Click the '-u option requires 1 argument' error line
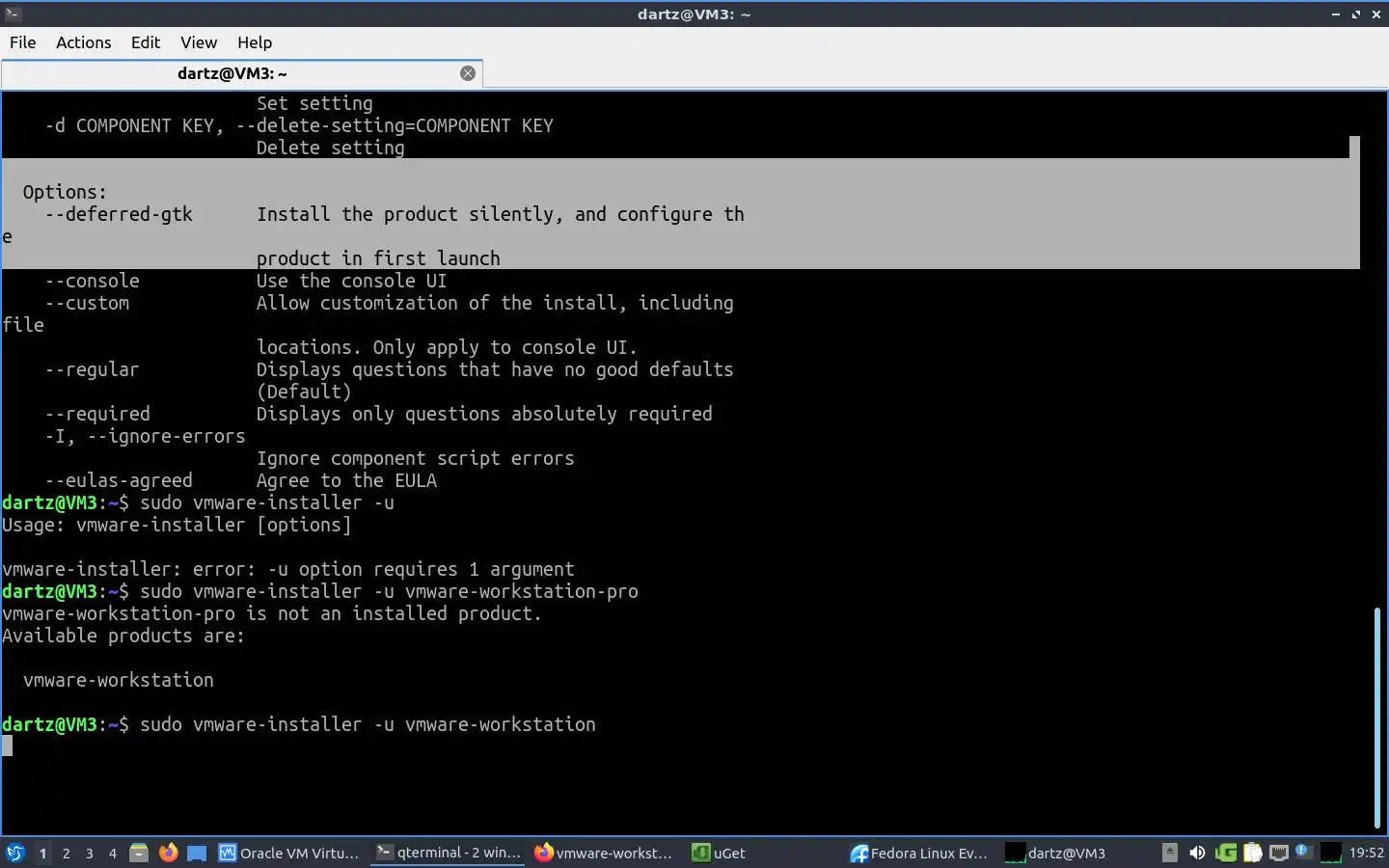Image resolution: width=1389 pixels, height=868 pixels. (x=288, y=569)
